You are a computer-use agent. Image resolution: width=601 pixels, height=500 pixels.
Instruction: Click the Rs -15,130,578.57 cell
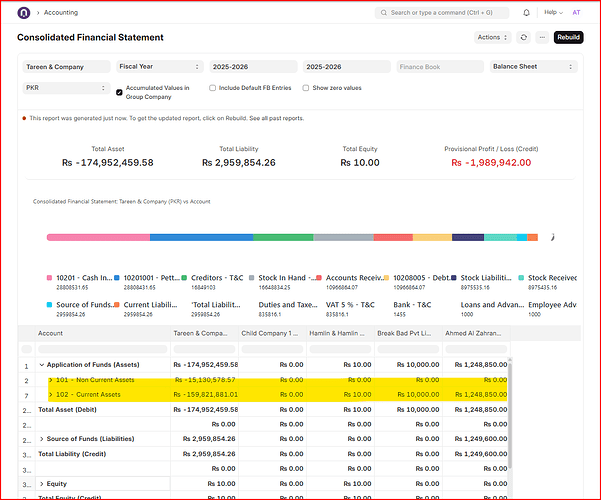[205, 380]
